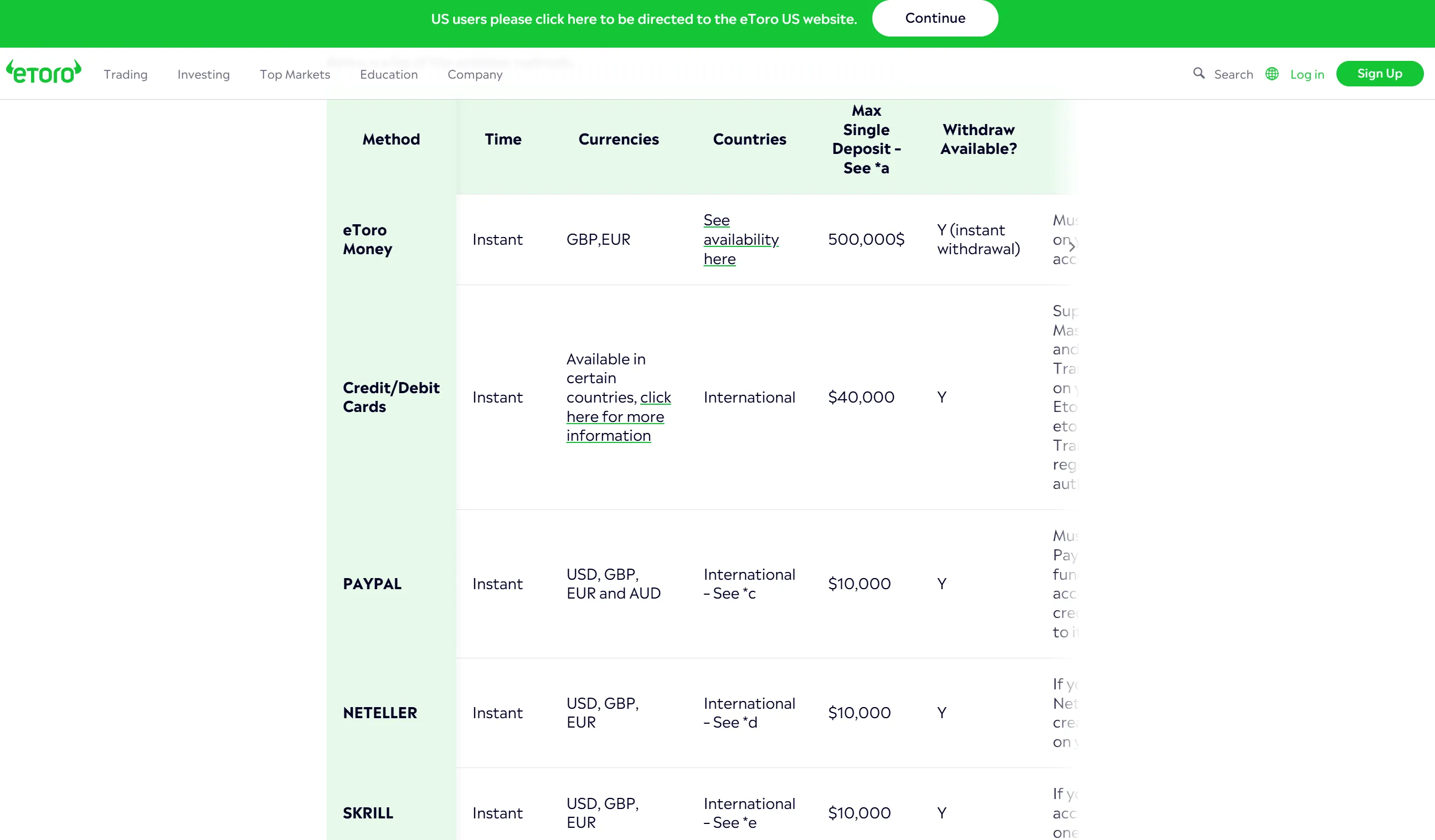
Task: Select the eToro Money row label
Action: pyautogui.click(x=367, y=239)
